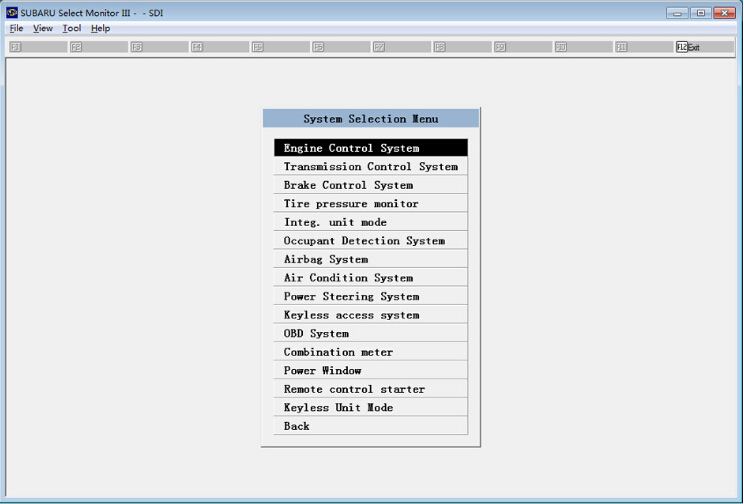744x504 pixels.
Task: Open the Tool menu
Action: tap(72, 28)
